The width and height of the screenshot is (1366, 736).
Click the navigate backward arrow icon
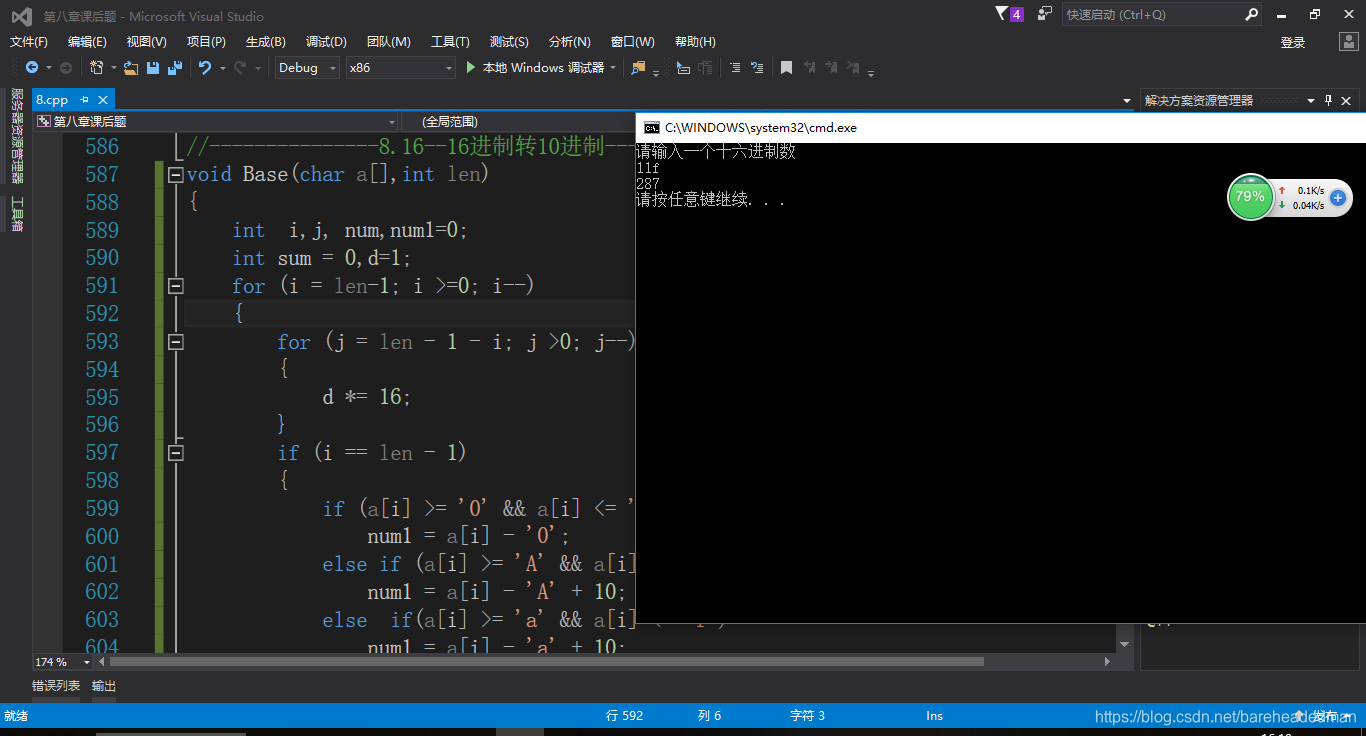coord(32,67)
